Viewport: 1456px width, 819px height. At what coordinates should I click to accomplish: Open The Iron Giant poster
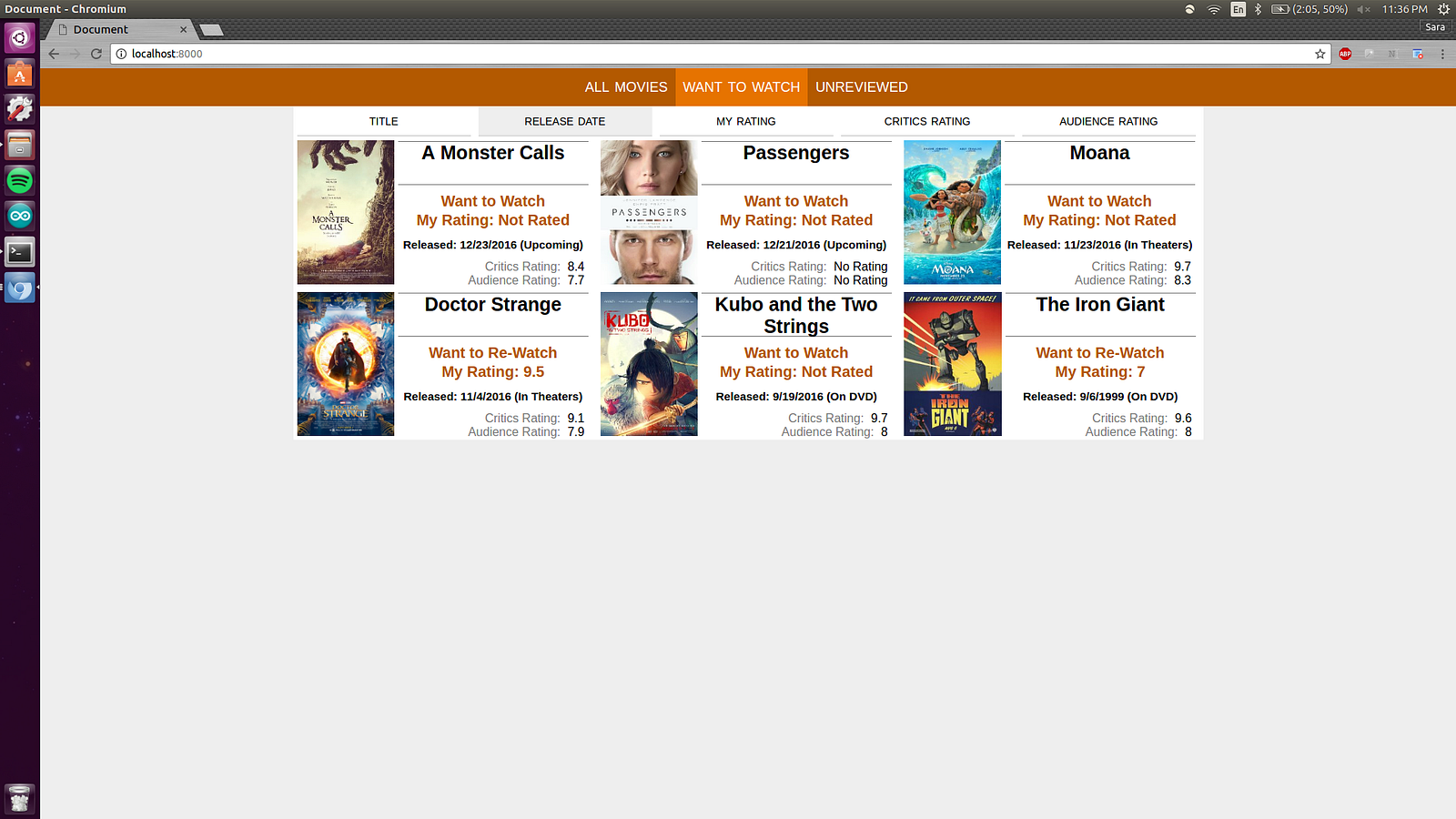click(x=952, y=364)
